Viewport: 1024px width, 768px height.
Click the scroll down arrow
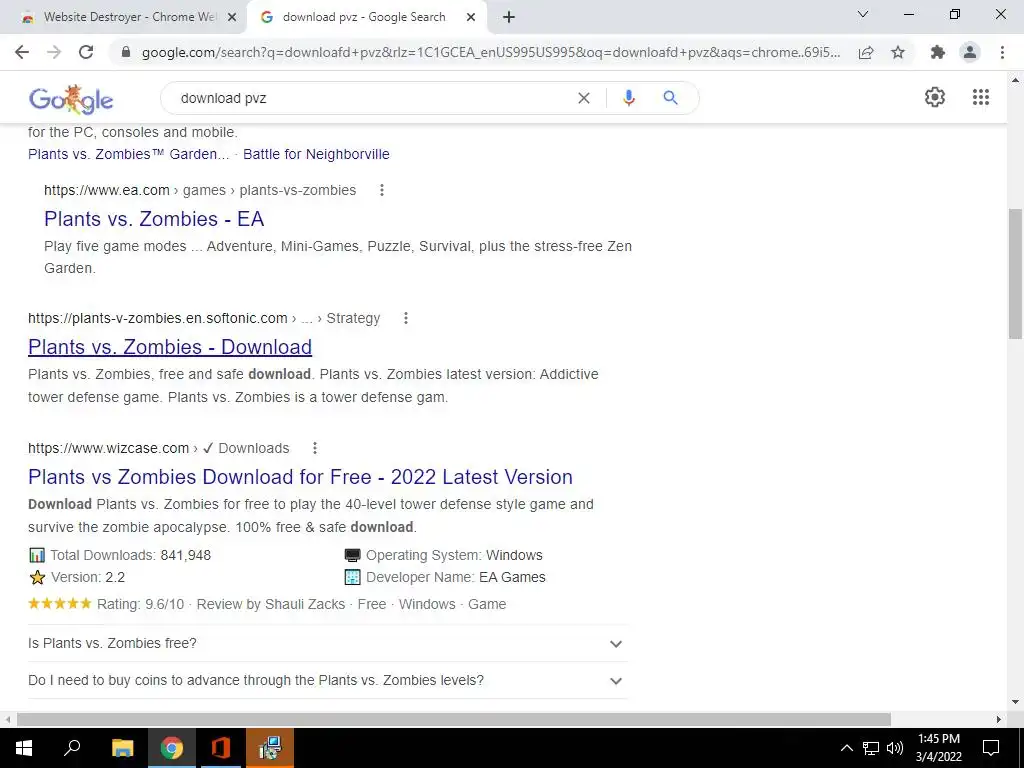(x=1015, y=703)
